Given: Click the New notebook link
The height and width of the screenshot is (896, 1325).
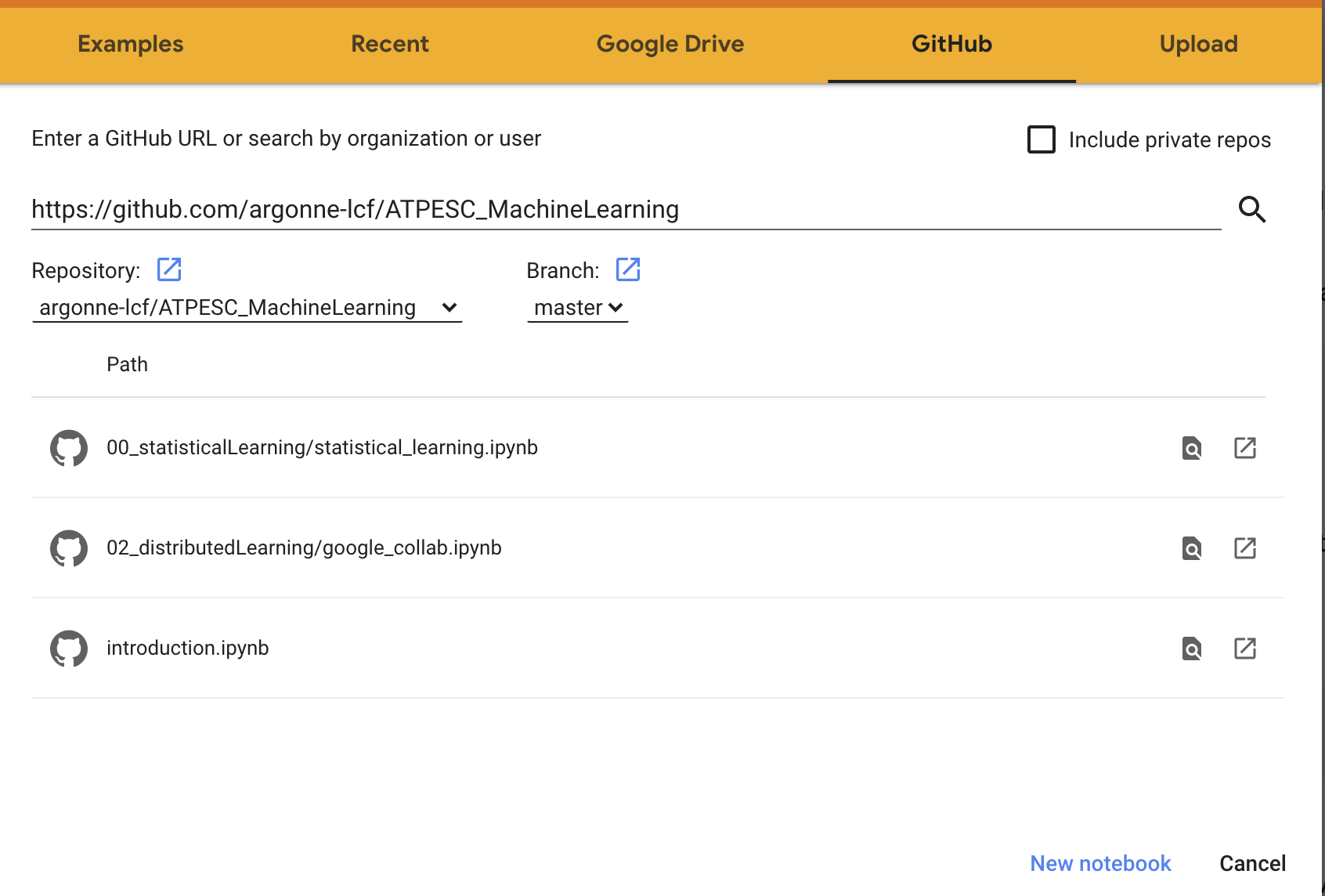Looking at the screenshot, I should (1100, 863).
